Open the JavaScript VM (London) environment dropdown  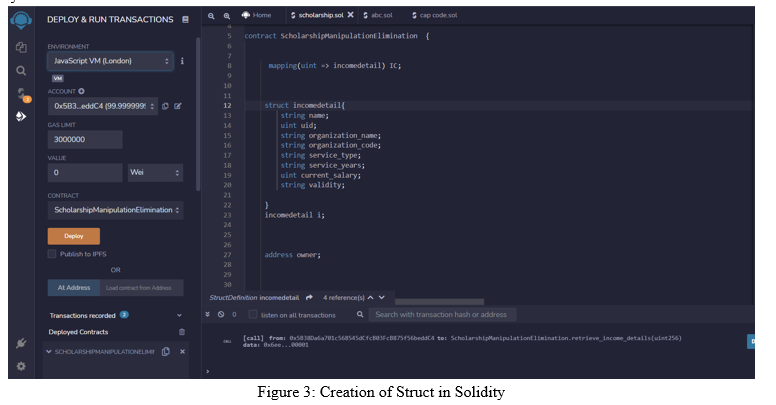pos(110,61)
